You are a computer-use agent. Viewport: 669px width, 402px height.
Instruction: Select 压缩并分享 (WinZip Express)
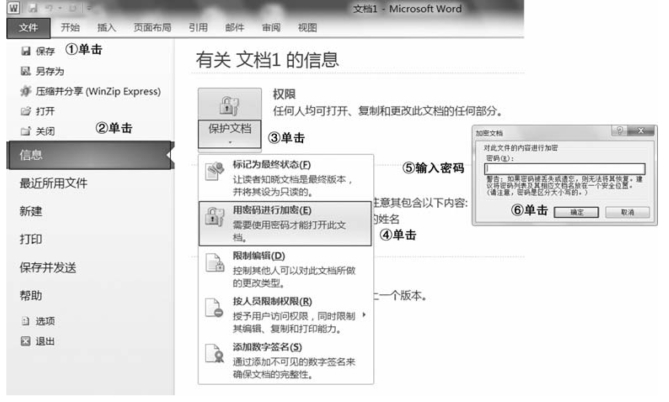tap(98, 91)
